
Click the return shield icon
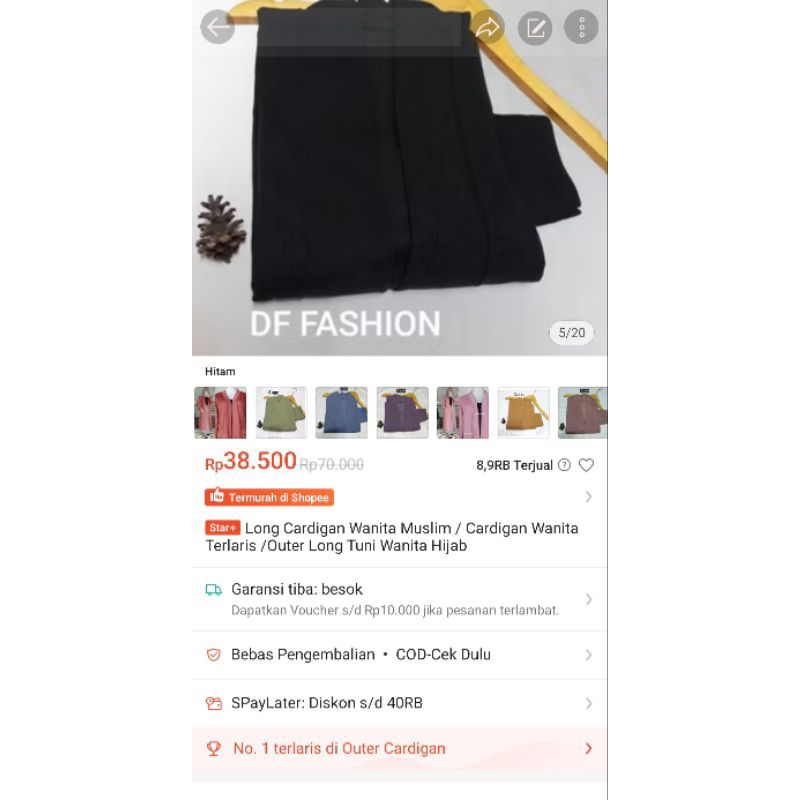pyautogui.click(x=214, y=655)
